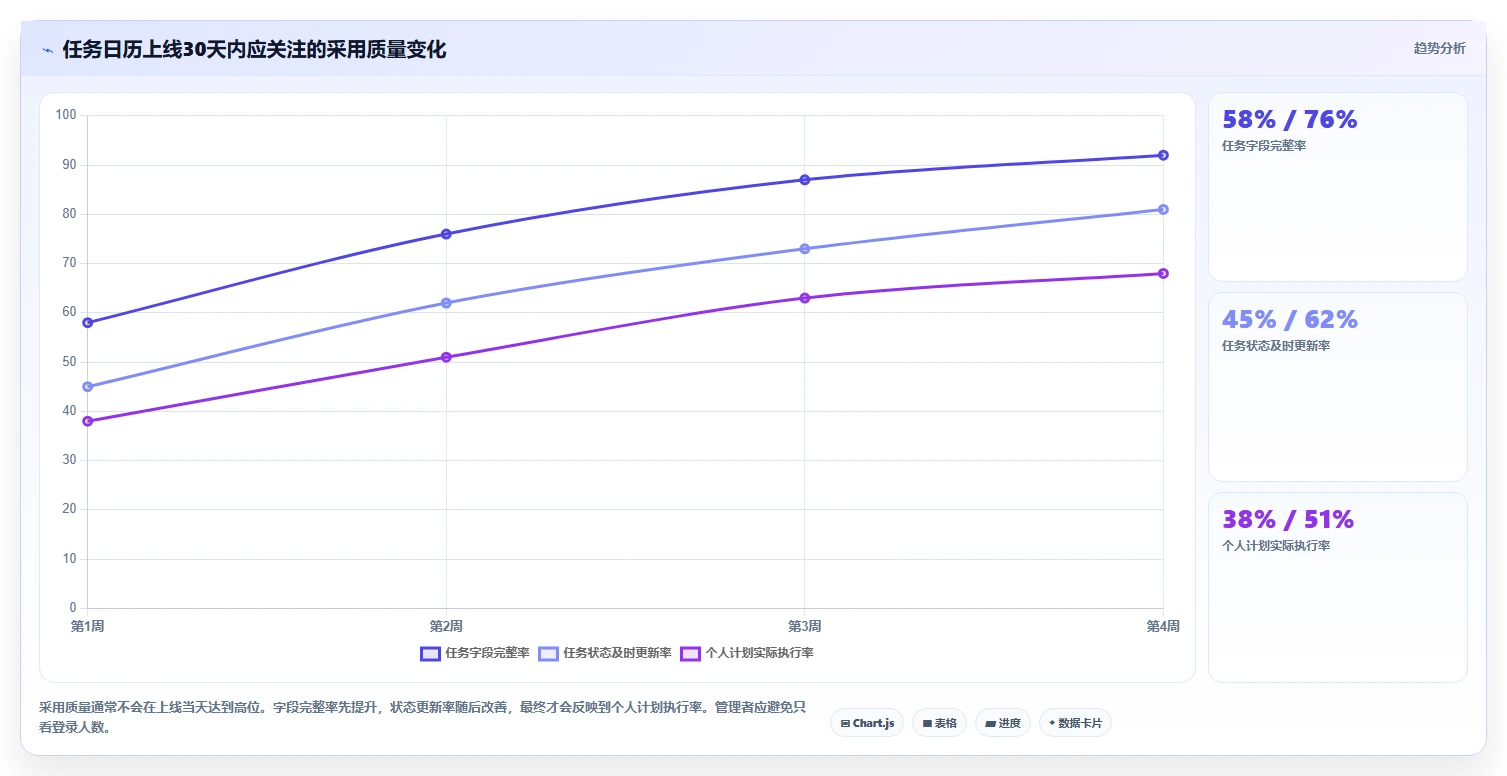Image resolution: width=1507 pixels, height=776 pixels.
Task: Open the Chart.js chip
Action: (x=867, y=723)
